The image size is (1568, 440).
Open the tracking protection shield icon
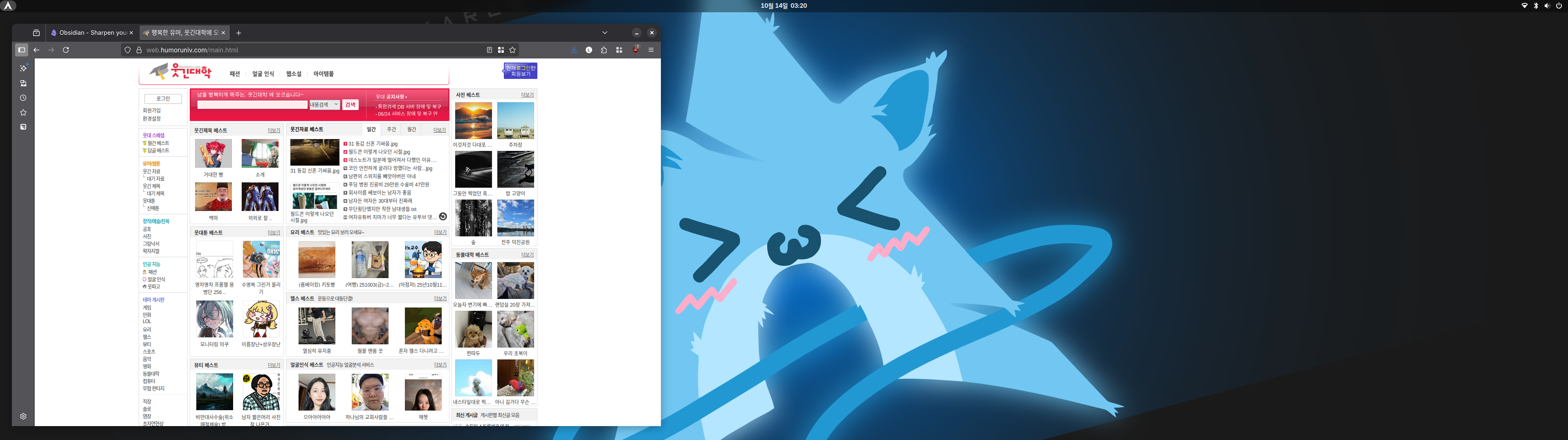[128, 50]
